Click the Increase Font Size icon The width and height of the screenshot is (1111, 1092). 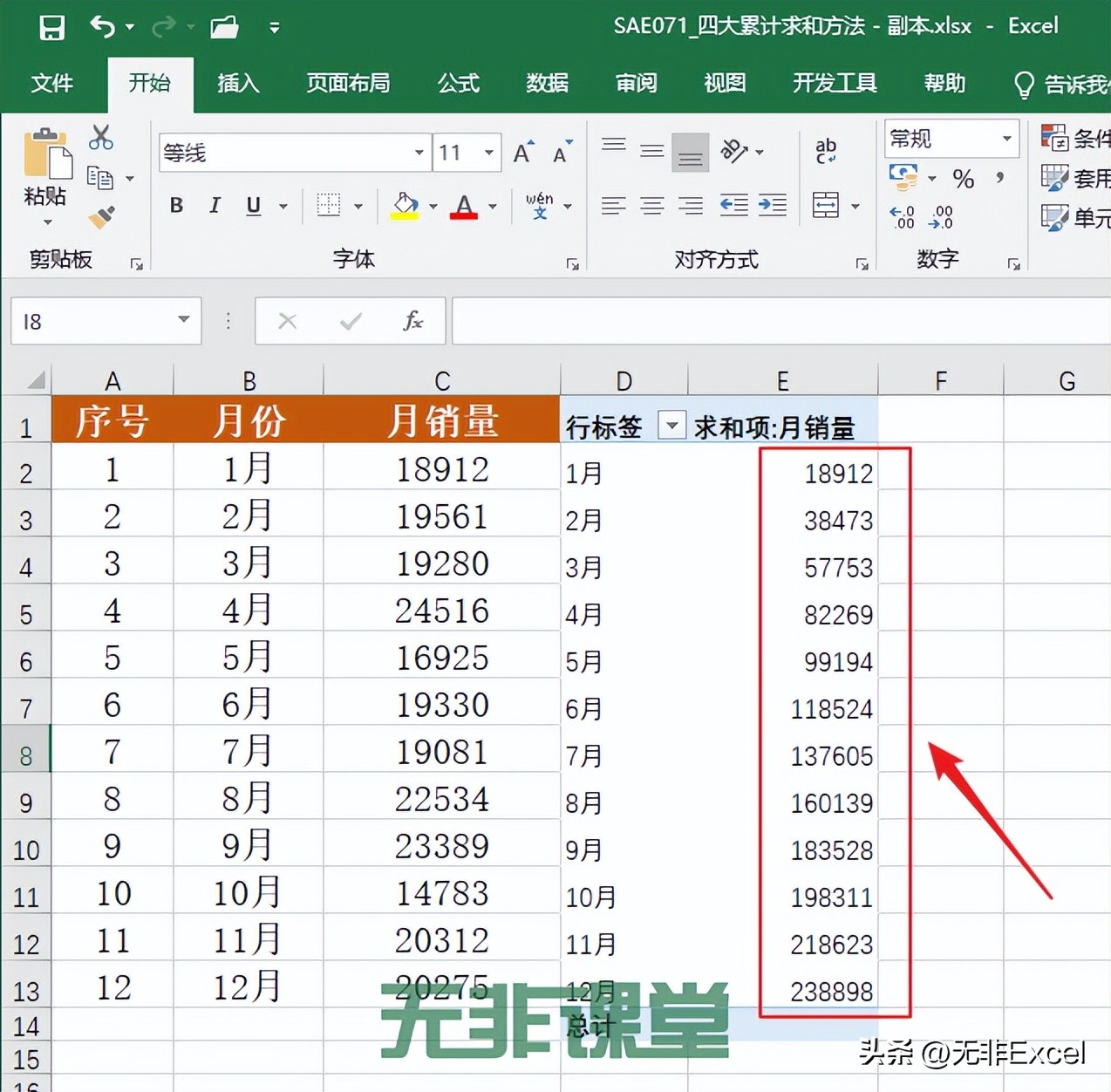(x=521, y=150)
